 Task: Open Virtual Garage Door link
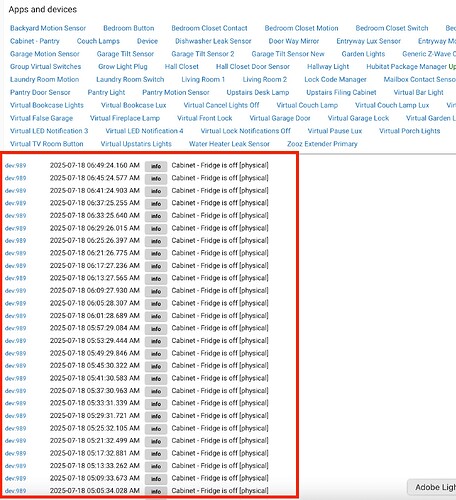(x=280, y=118)
